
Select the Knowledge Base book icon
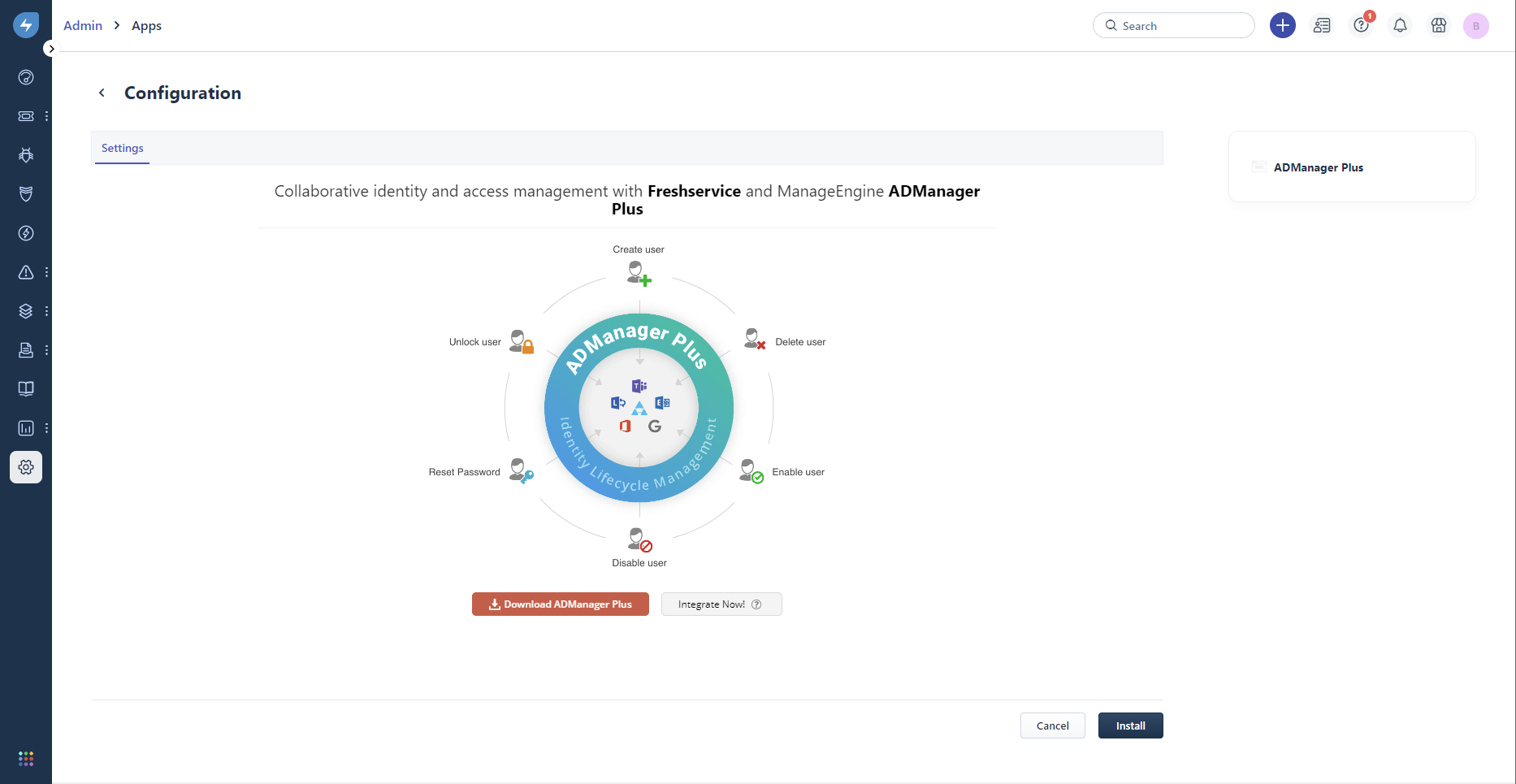click(25, 388)
